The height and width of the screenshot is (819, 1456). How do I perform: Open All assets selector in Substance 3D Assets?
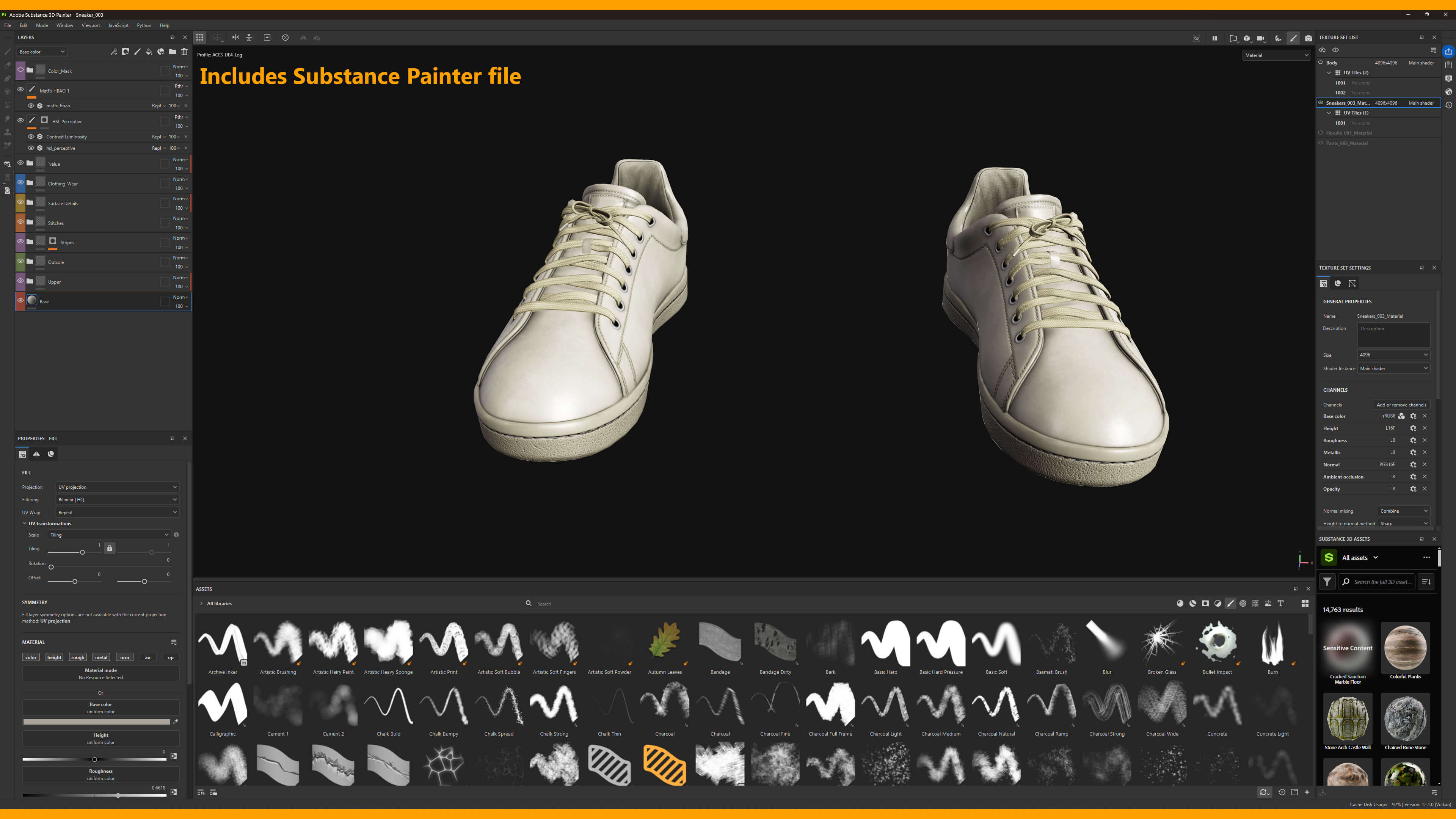pyautogui.click(x=1360, y=558)
